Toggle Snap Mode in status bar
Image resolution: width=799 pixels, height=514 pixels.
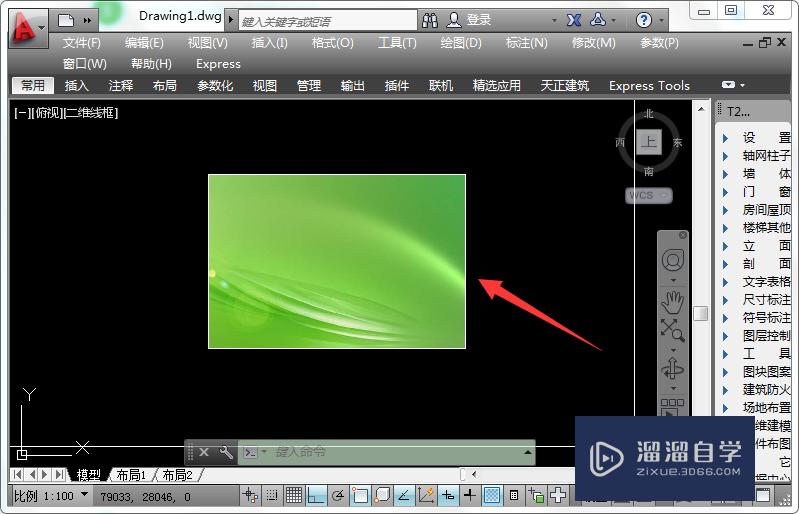pos(272,495)
